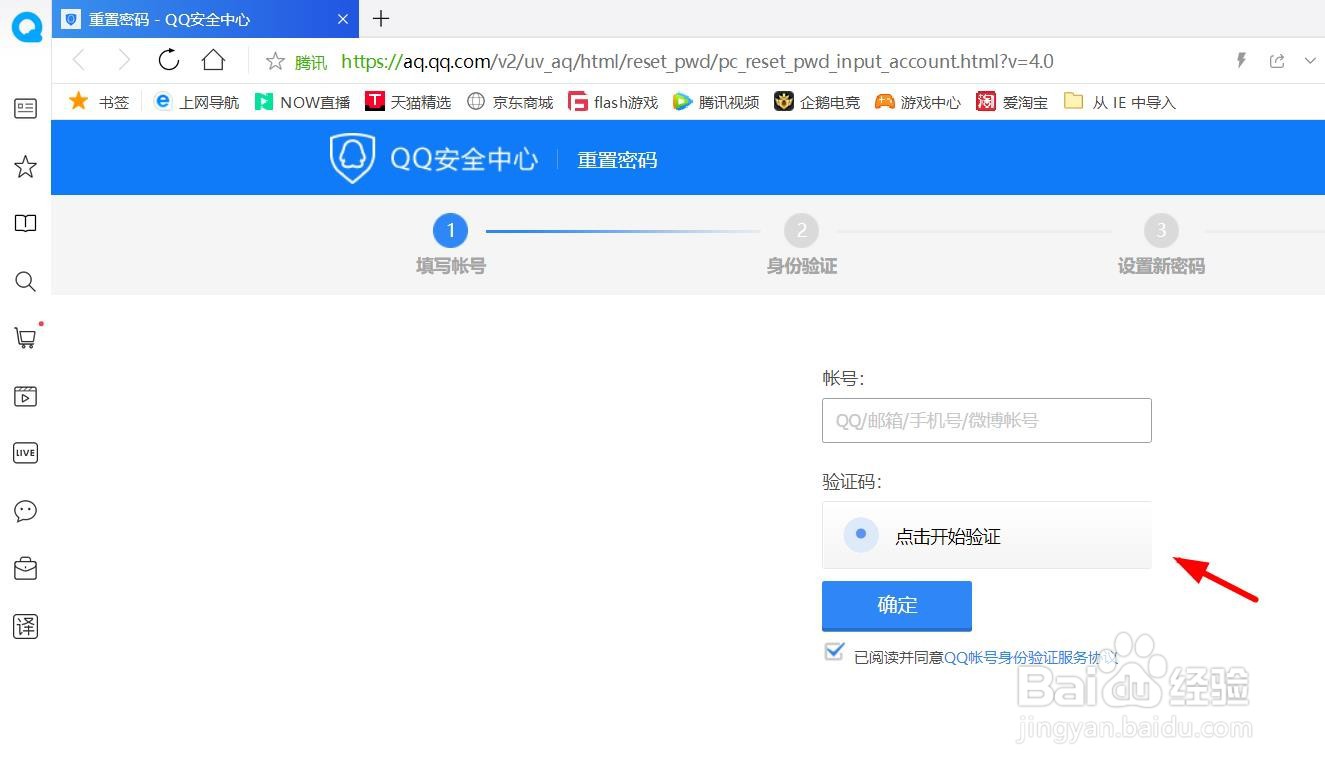Viewport: 1325px width, 774px height.
Task: Select step 2 身份验证
Action: click(x=801, y=245)
